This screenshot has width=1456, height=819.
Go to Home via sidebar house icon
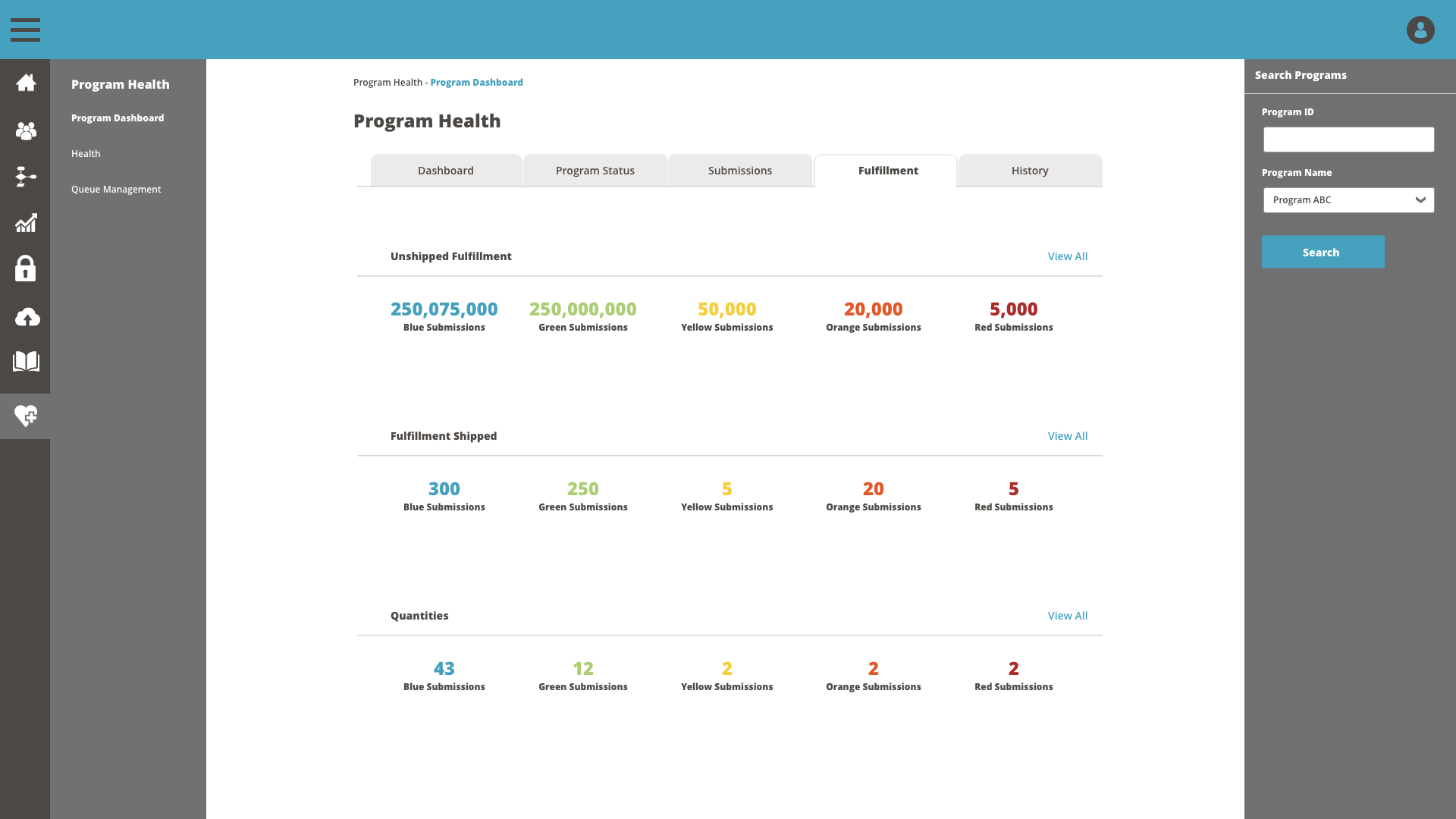(x=26, y=83)
